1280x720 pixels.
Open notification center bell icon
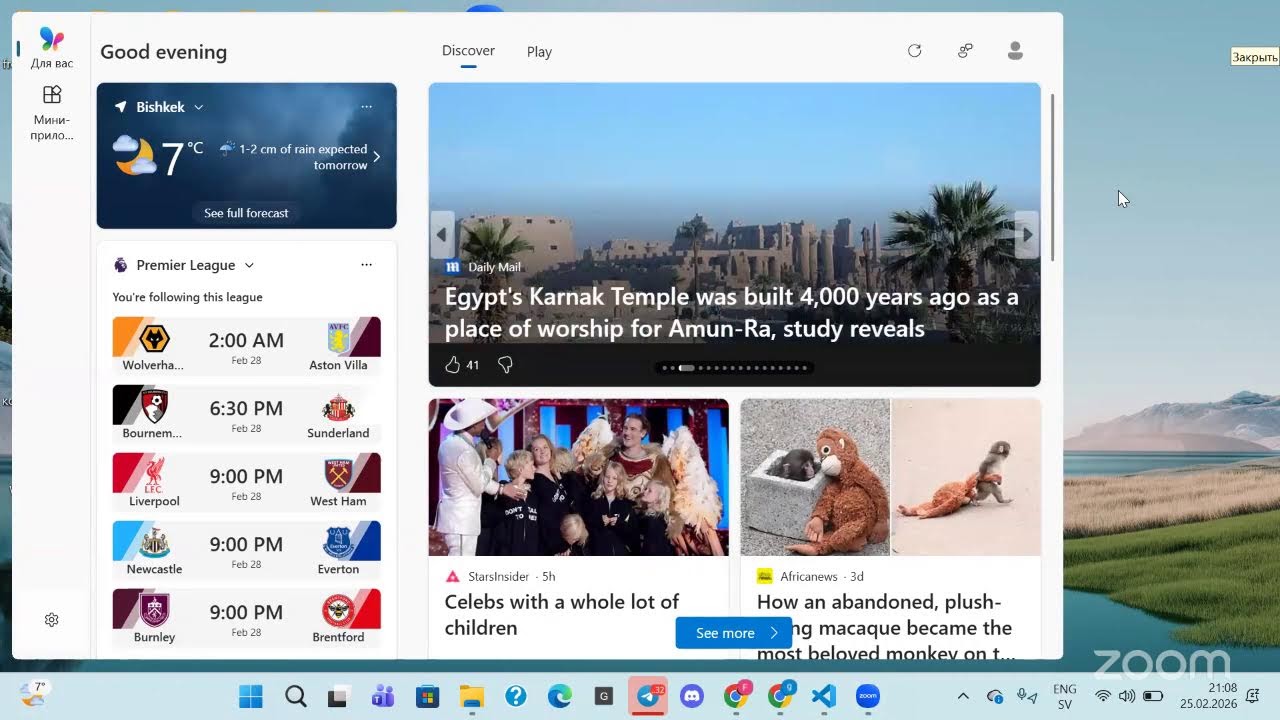1252,696
